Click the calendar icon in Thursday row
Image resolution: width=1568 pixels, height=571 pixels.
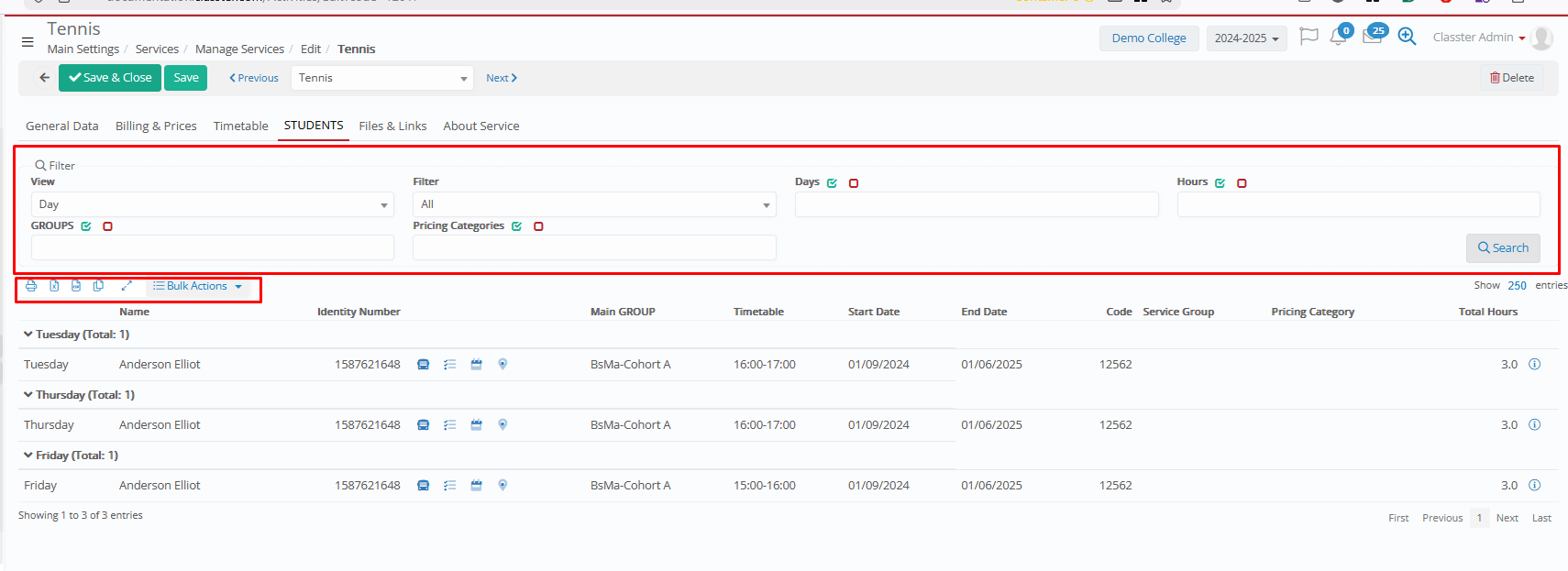pyautogui.click(x=476, y=425)
